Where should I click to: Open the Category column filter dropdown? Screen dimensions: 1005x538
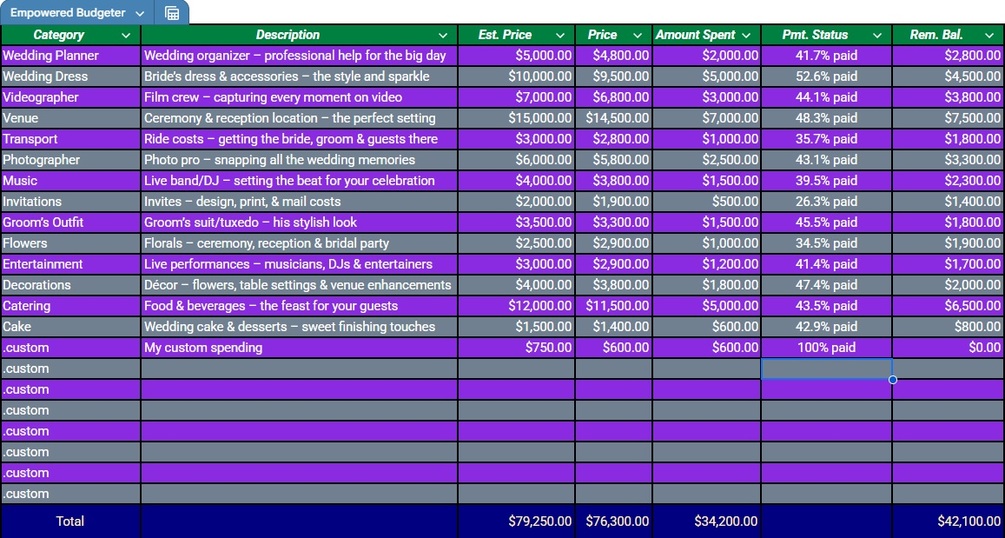(126, 35)
